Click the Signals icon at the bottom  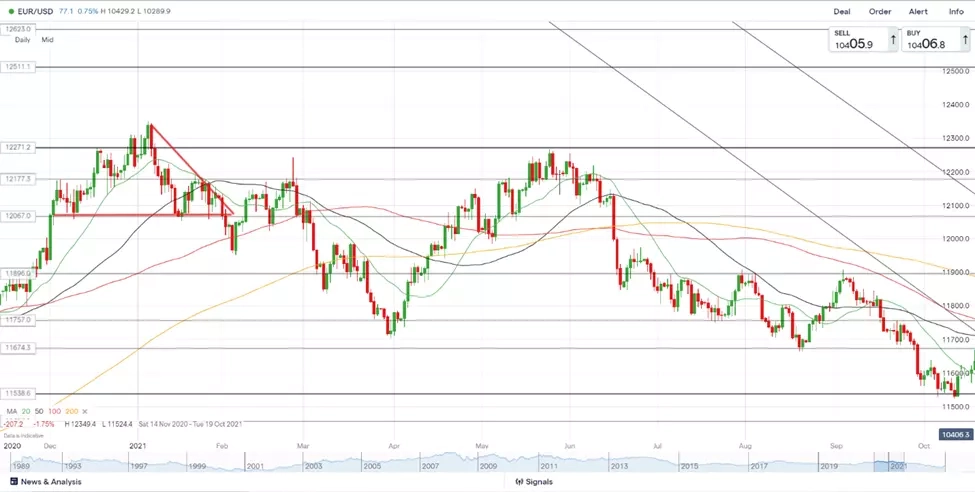tap(518, 481)
